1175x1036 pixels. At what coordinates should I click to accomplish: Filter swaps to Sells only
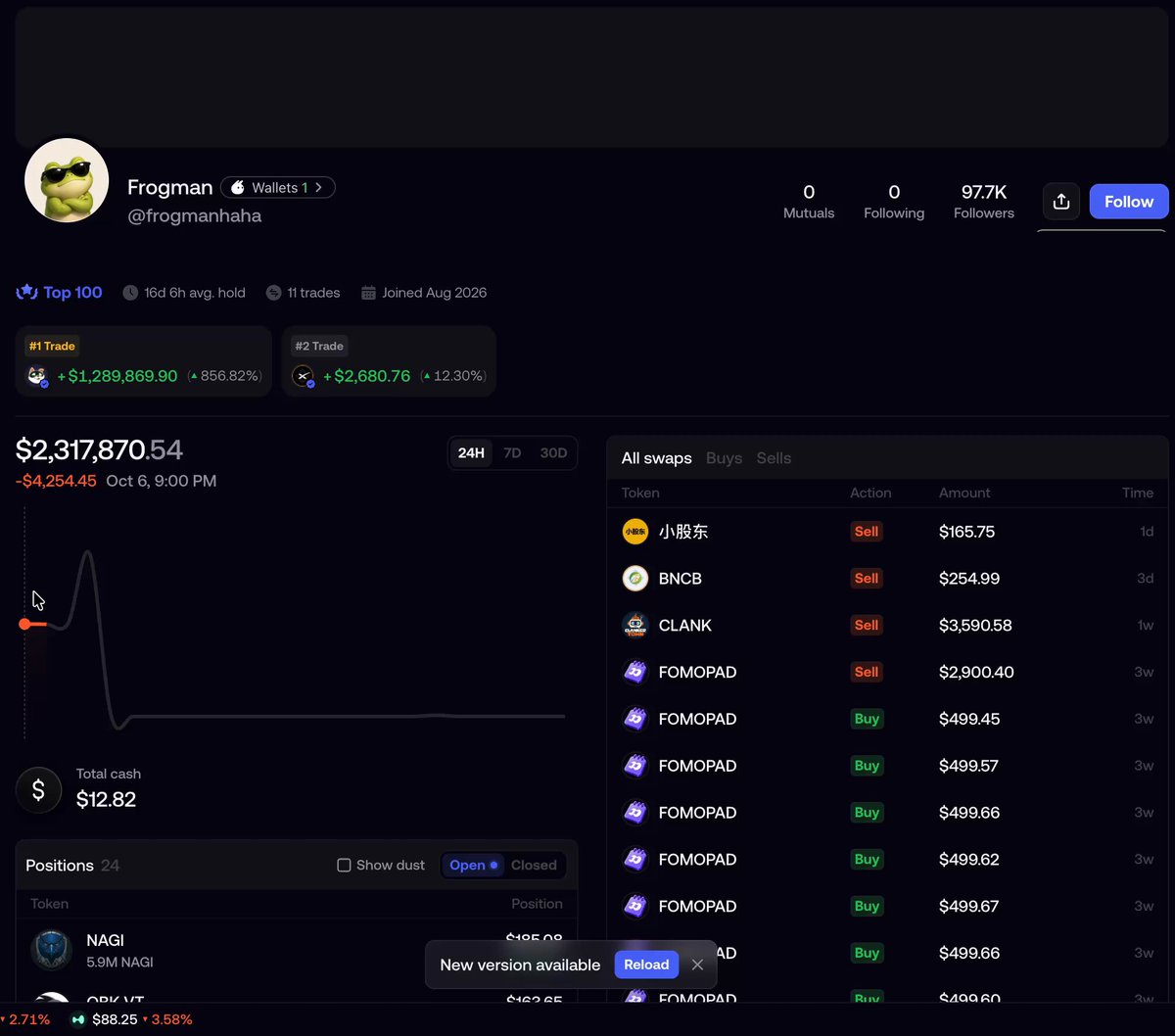774,458
